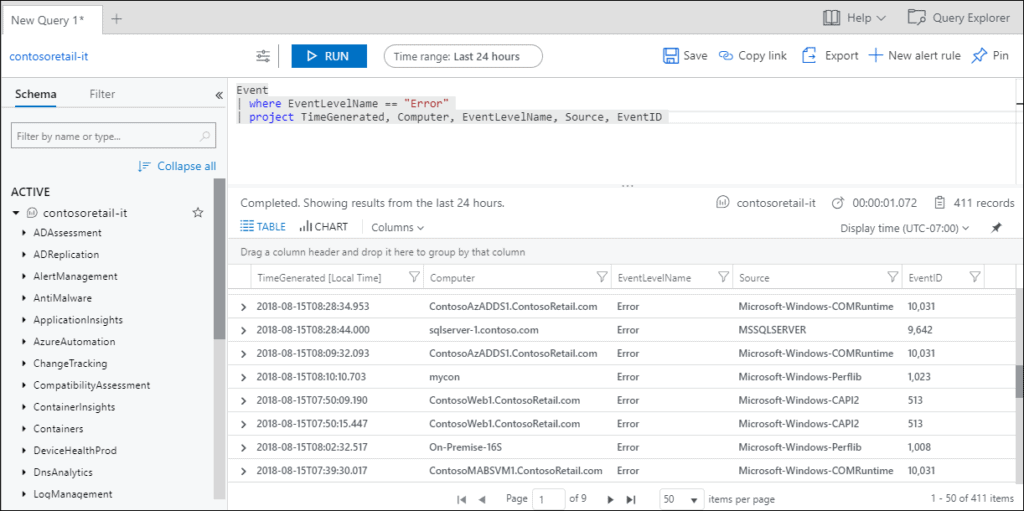Open the Columns dropdown
The width and height of the screenshot is (1024, 511).
(397, 228)
